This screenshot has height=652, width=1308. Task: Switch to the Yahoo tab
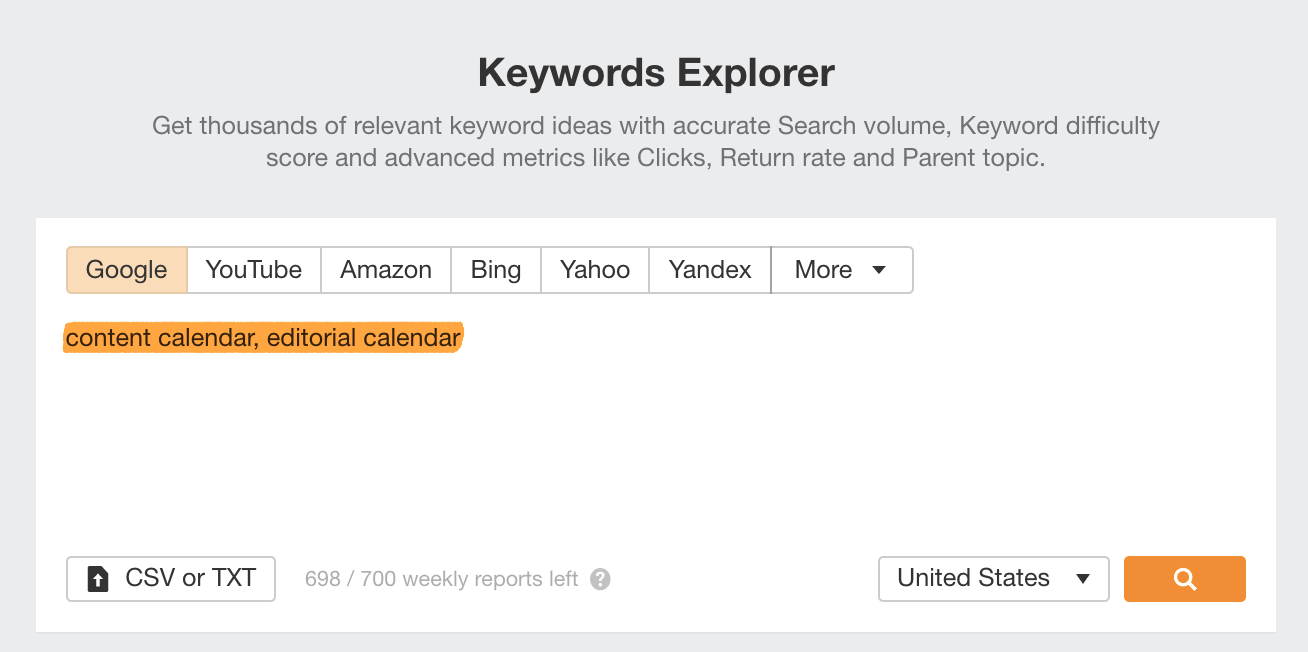[595, 270]
